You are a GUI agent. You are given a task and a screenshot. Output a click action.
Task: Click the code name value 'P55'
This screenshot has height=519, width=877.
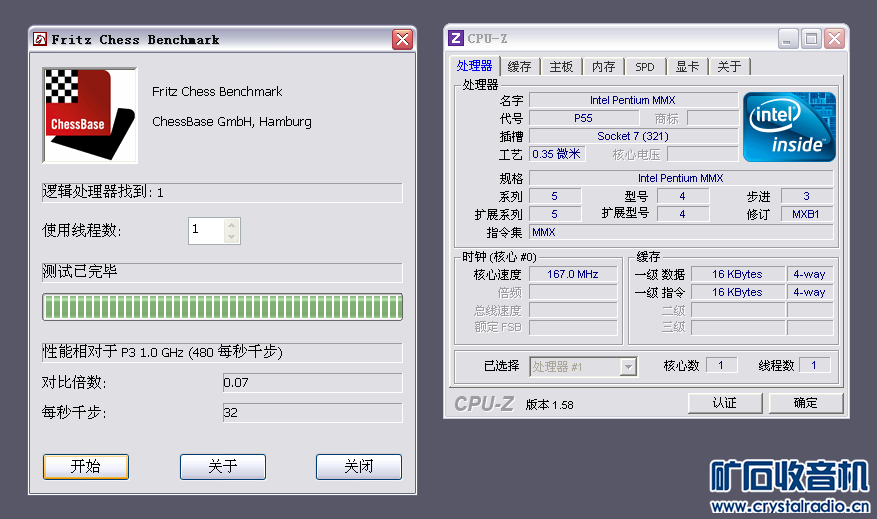[583, 118]
